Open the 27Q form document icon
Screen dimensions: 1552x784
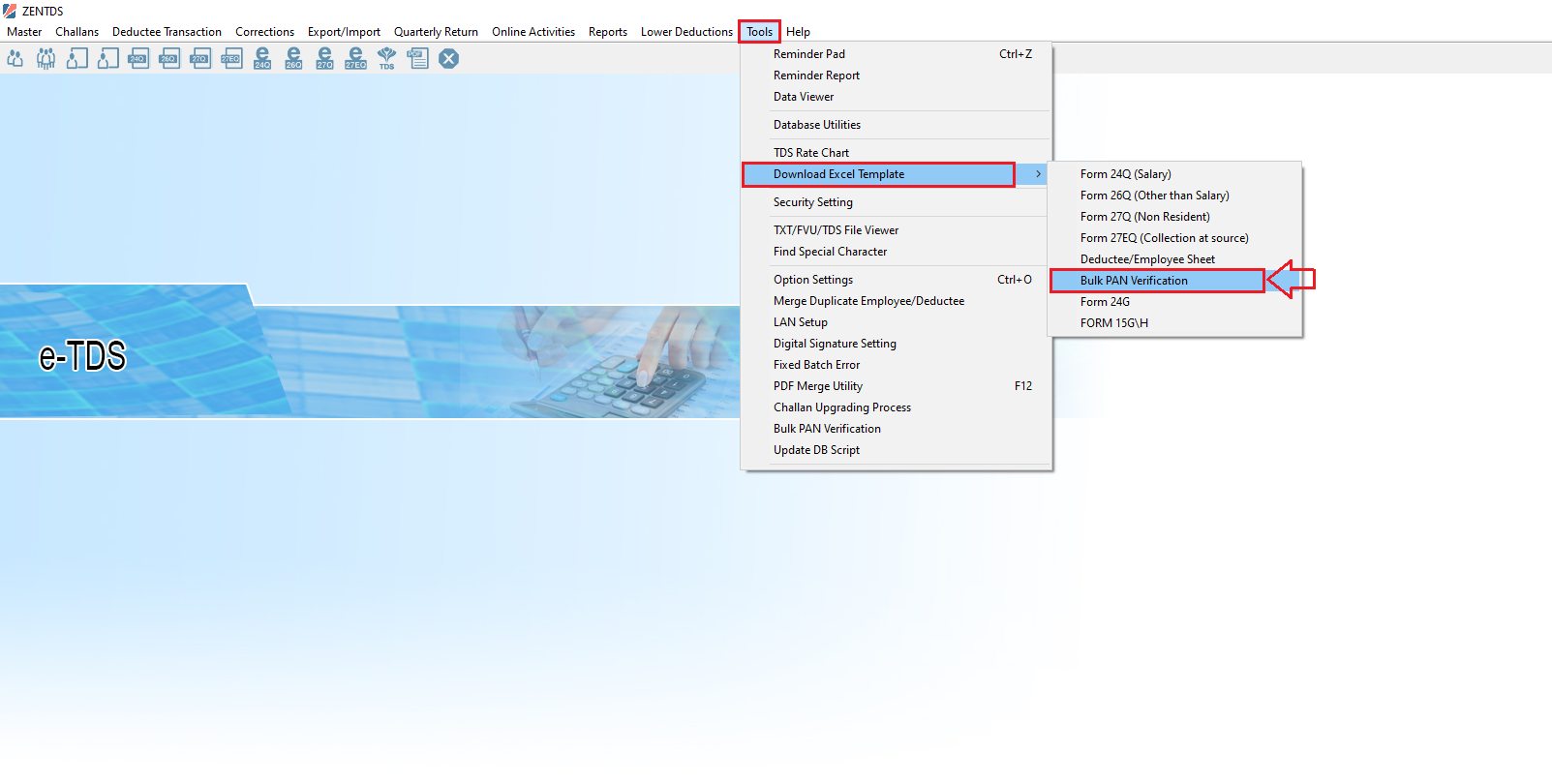[x=200, y=58]
